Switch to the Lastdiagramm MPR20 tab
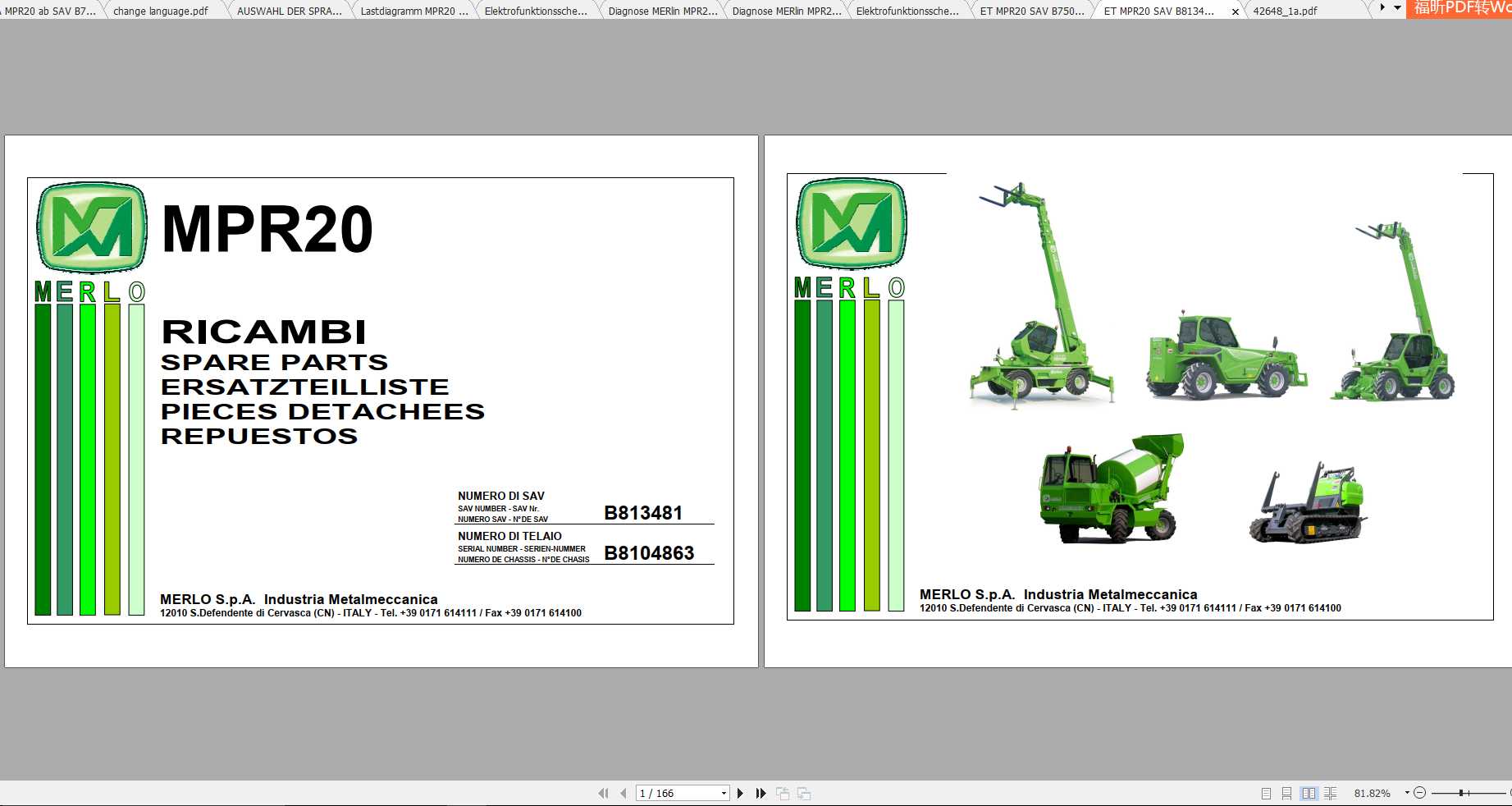Image resolution: width=1512 pixels, height=806 pixels. click(x=414, y=11)
